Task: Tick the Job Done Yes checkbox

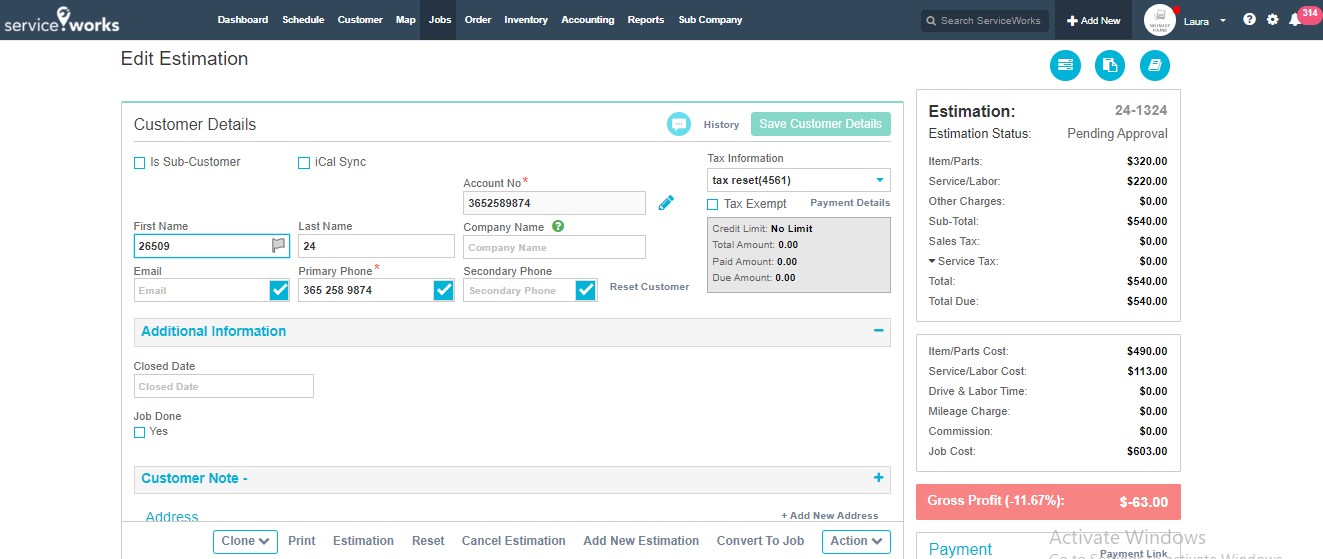Action: point(140,433)
